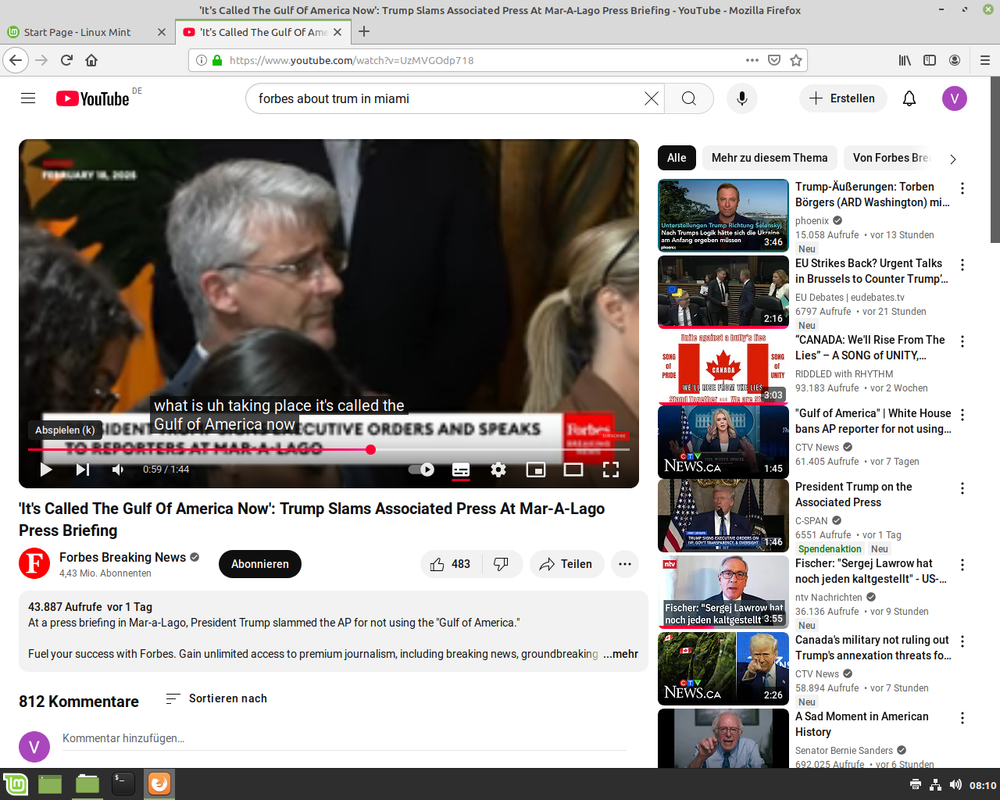Save page to Pocket icon
The image size is (1000, 800).
(774, 60)
